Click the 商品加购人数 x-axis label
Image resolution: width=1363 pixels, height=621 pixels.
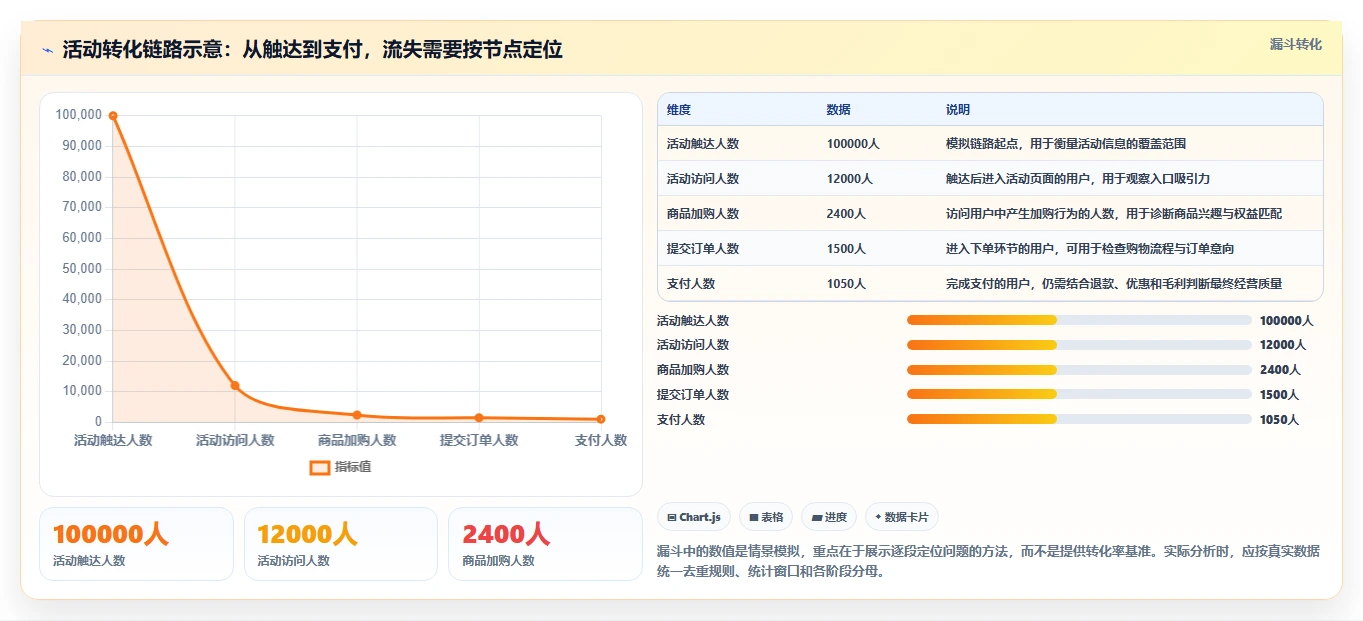click(x=357, y=440)
